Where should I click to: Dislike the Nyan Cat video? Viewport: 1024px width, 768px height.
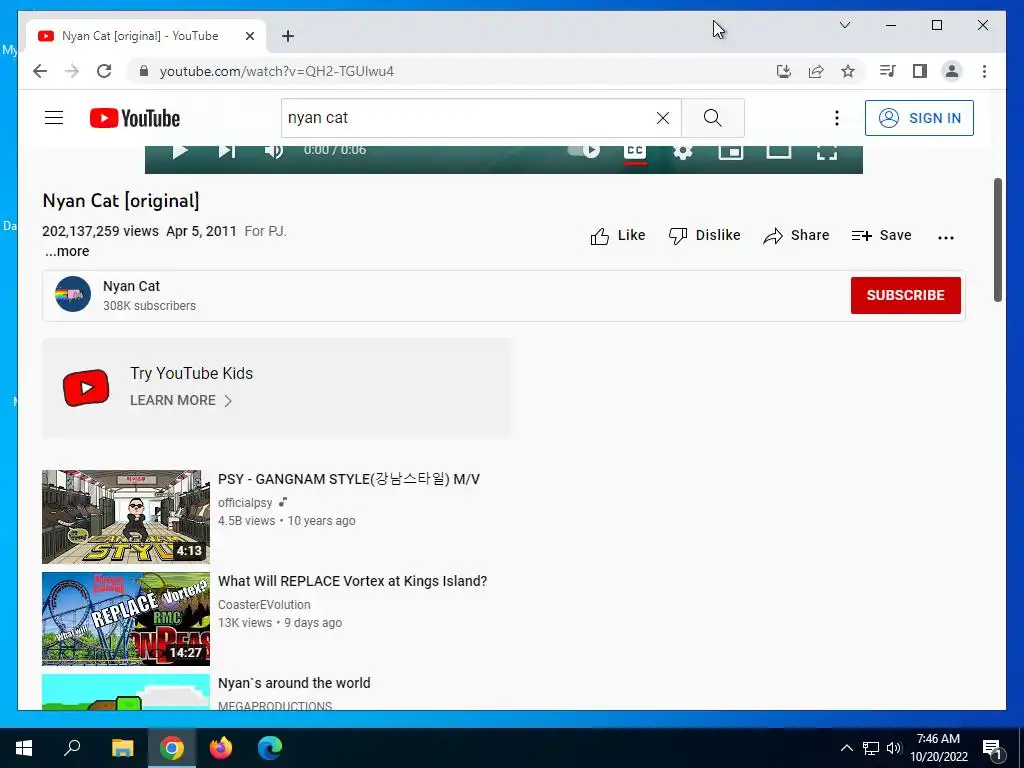(x=705, y=236)
